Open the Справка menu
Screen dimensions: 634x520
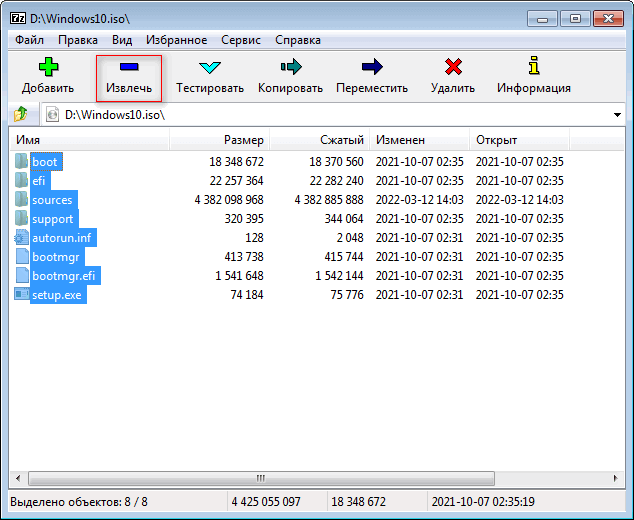(298, 40)
